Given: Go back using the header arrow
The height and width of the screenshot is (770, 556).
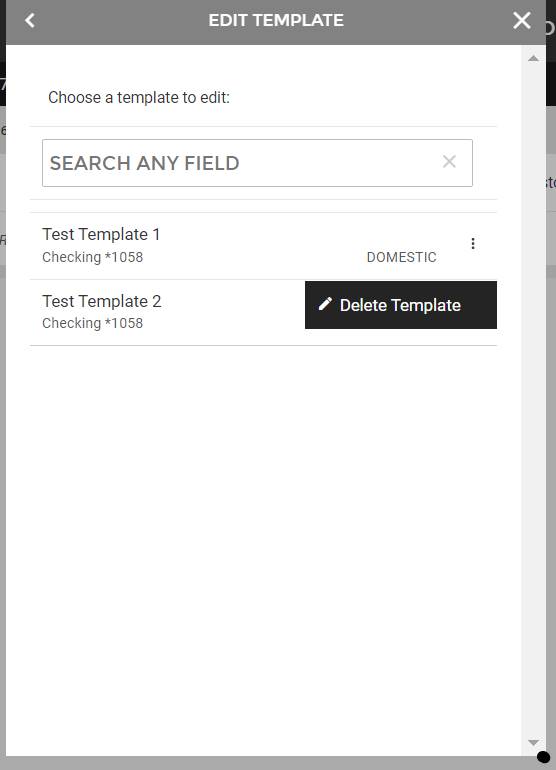Looking at the screenshot, I should tap(30, 20).
